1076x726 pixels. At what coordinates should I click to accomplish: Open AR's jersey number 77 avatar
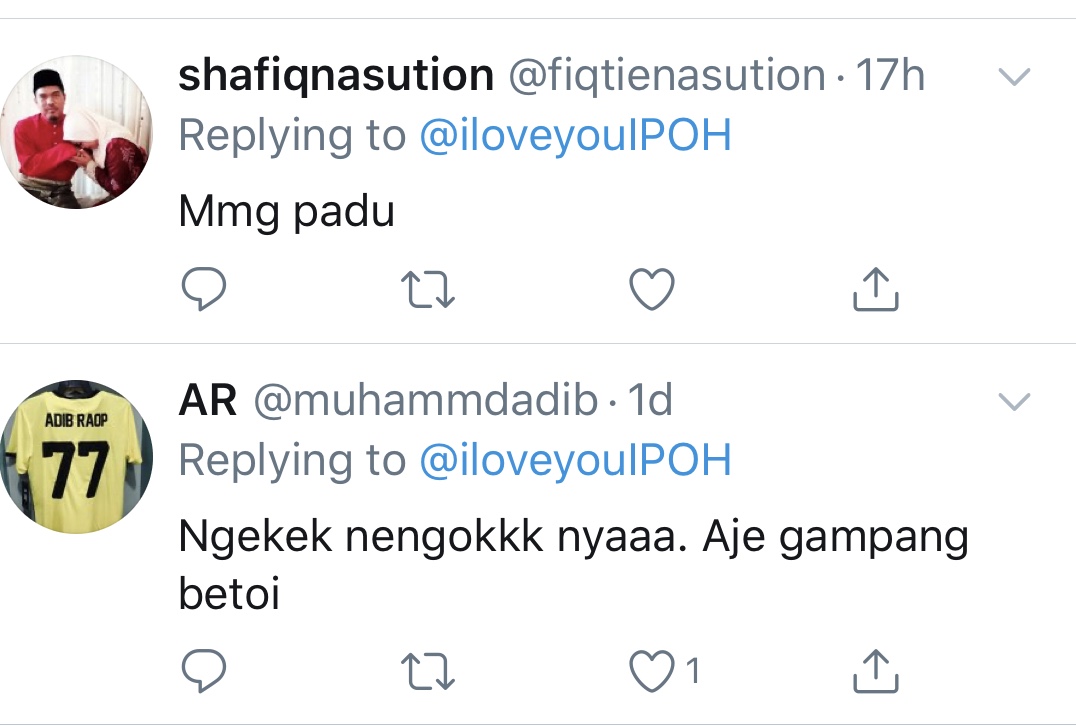pos(87,457)
